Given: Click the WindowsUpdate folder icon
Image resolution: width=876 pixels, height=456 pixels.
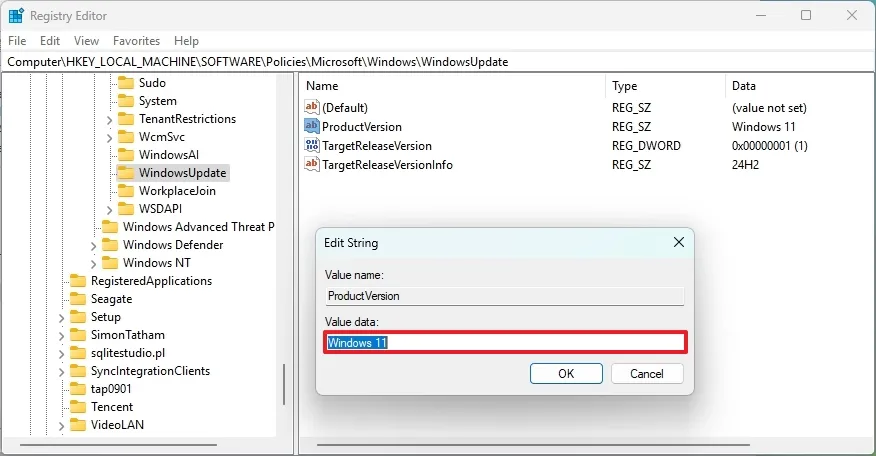Looking at the screenshot, I should click(126, 173).
